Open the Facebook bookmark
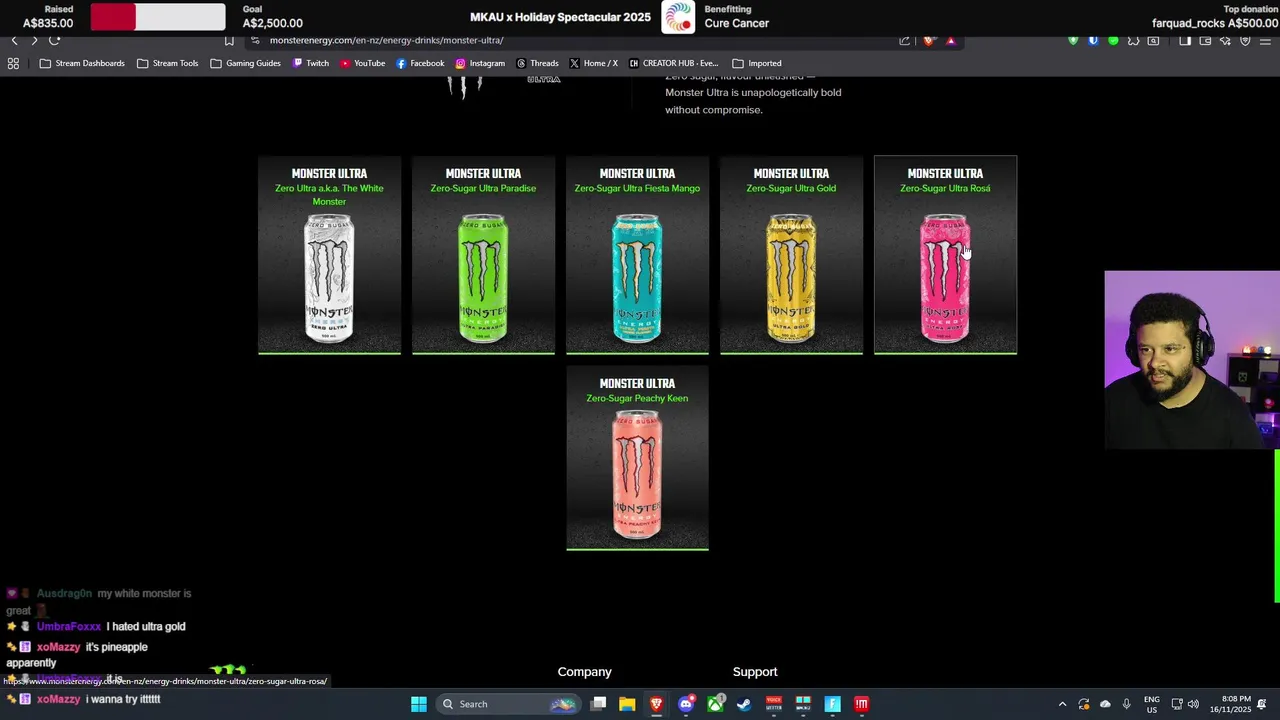The image size is (1280, 720). coord(420,63)
